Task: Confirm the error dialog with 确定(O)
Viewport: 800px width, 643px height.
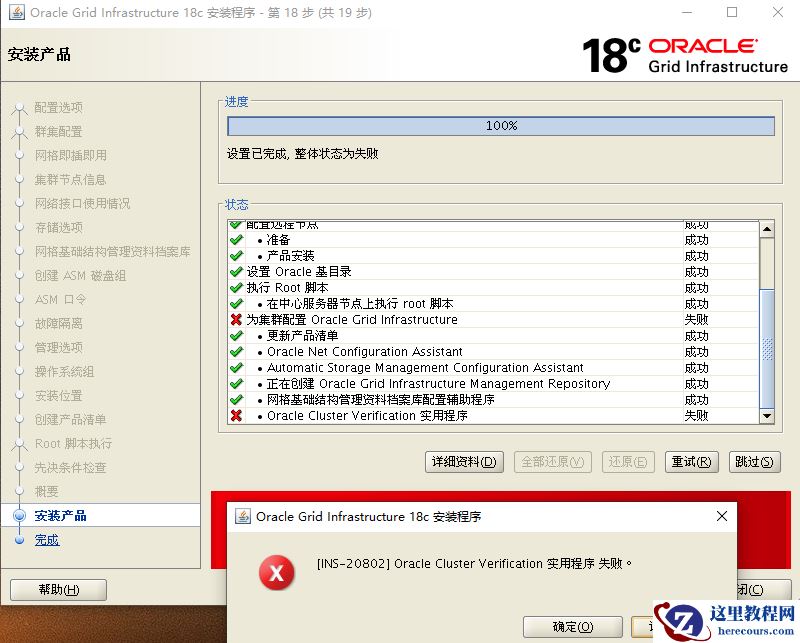Action: [572, 627]
